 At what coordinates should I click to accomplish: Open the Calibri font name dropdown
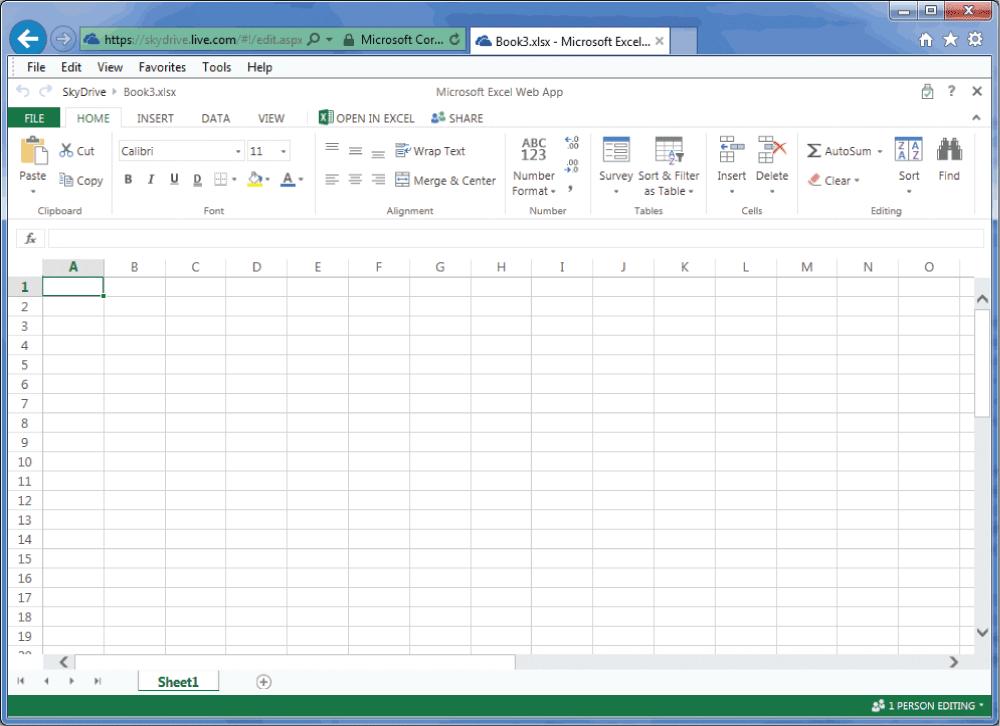tap(237, 150)
